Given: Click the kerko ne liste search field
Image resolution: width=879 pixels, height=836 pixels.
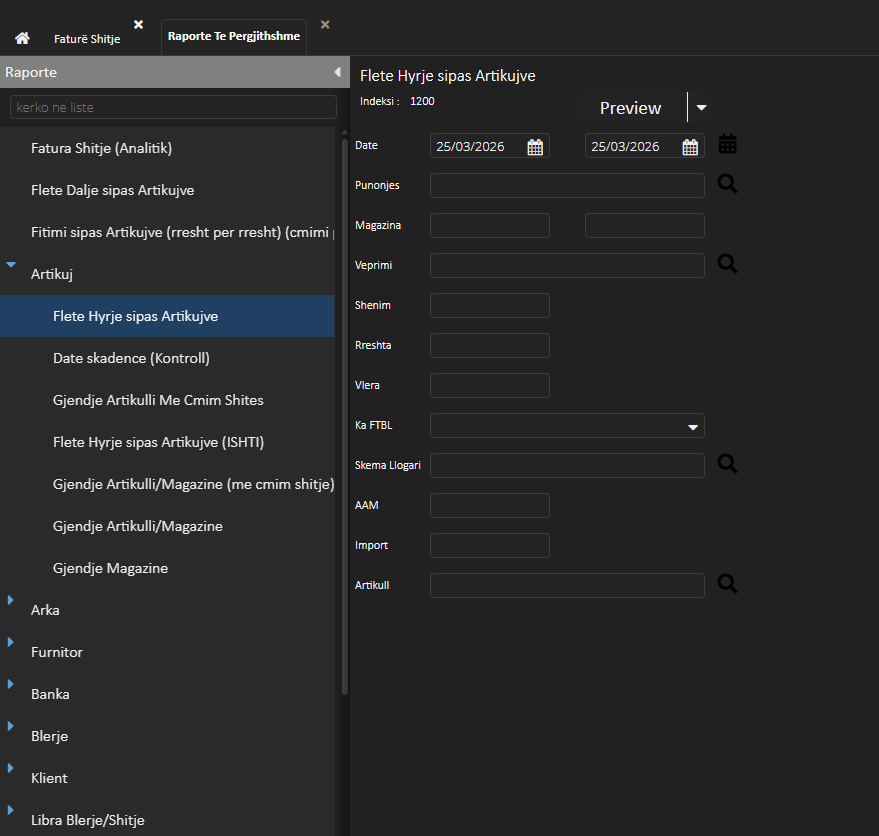Looking at the screenshot, I should pyautogui.click(x=173, y=107).
